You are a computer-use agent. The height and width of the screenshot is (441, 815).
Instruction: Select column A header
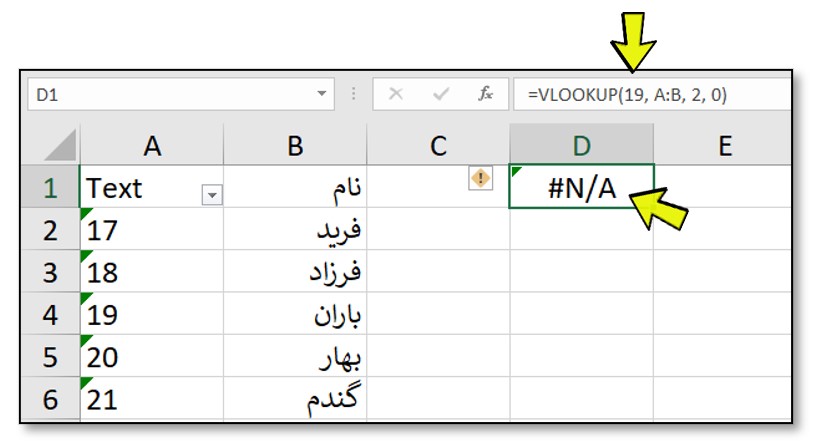[152, 145]
